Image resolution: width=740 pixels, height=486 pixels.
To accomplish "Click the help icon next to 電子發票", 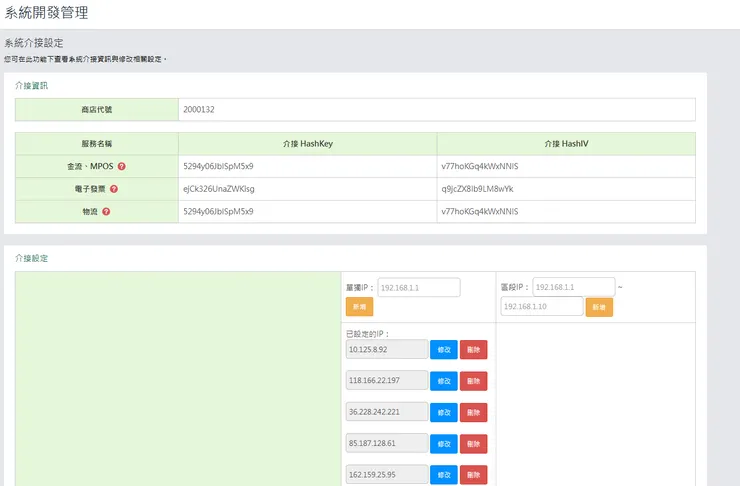I will [x=114, y=189].
